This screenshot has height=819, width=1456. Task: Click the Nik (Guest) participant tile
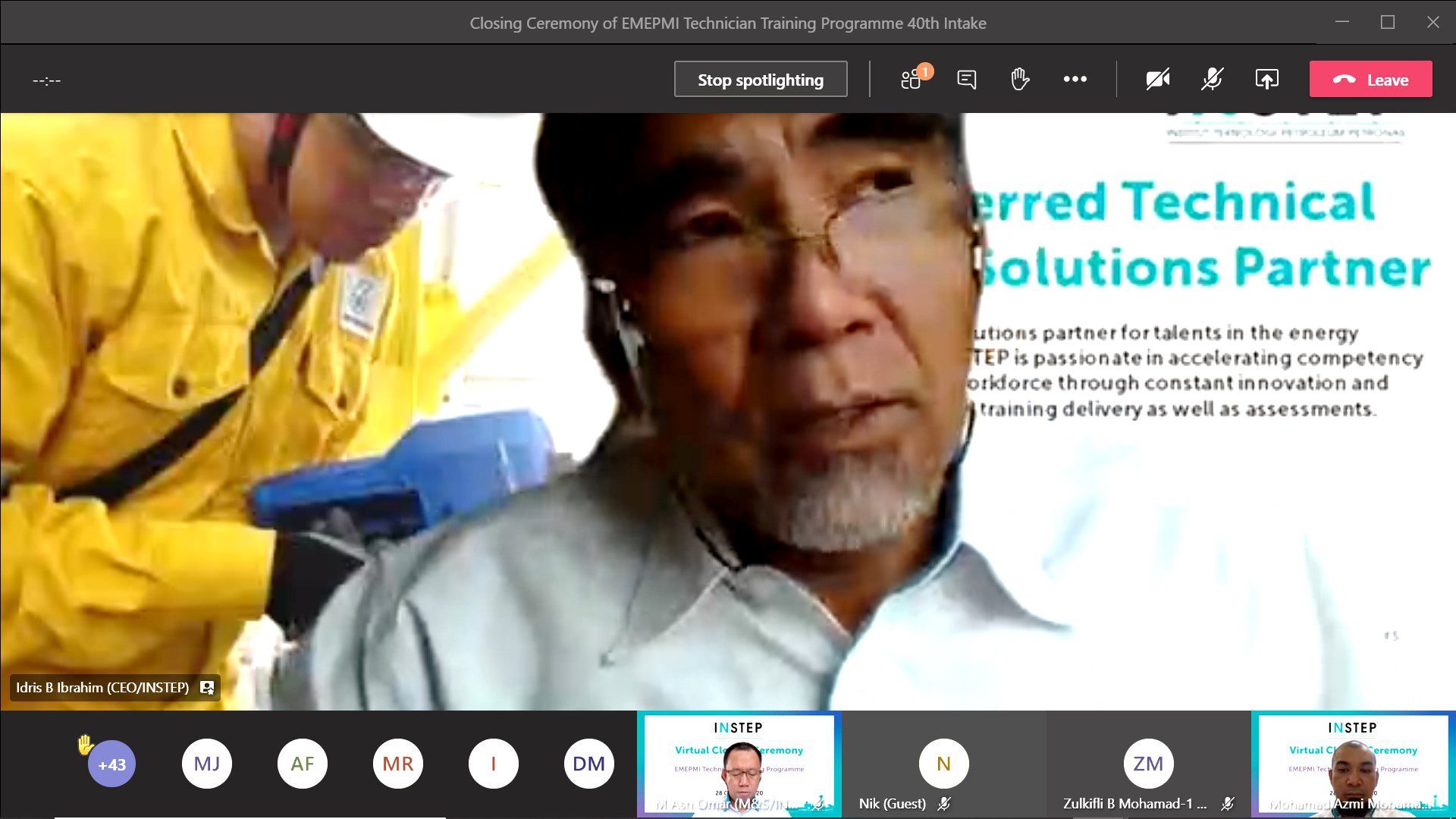pos(943,764)
